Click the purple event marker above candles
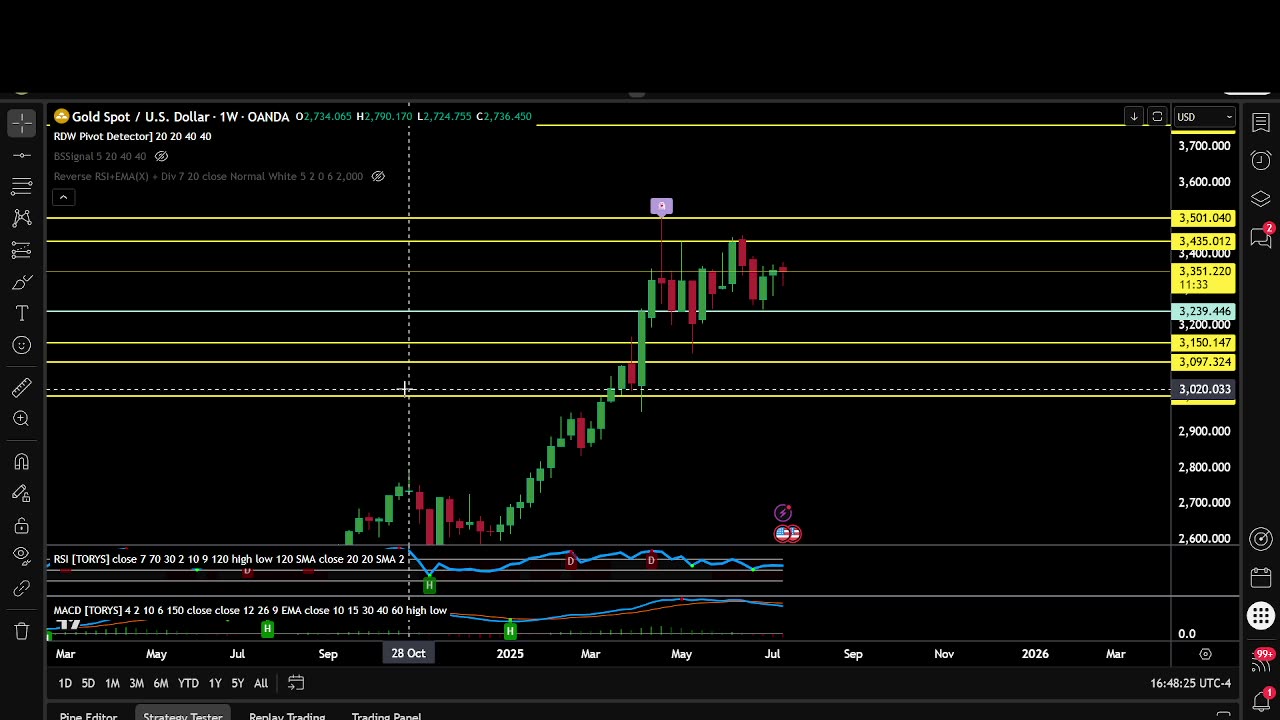This screenshot has height=720, width=1280. click(661, 206)
